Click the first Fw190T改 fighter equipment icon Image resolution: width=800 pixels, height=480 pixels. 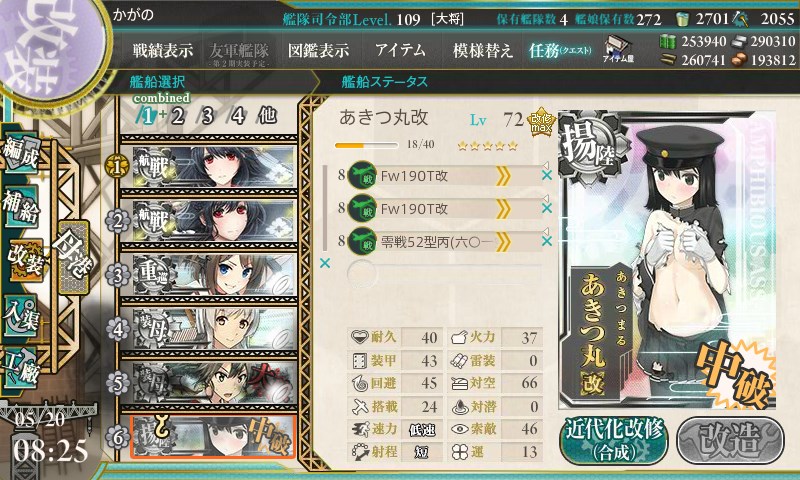point(362,175)
